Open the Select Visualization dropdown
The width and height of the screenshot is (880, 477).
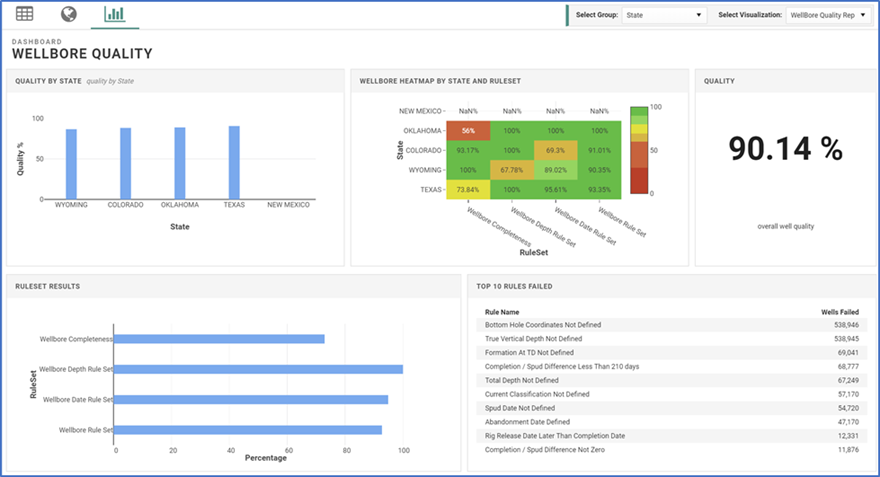pyautogui.click(x=828, y=15)
